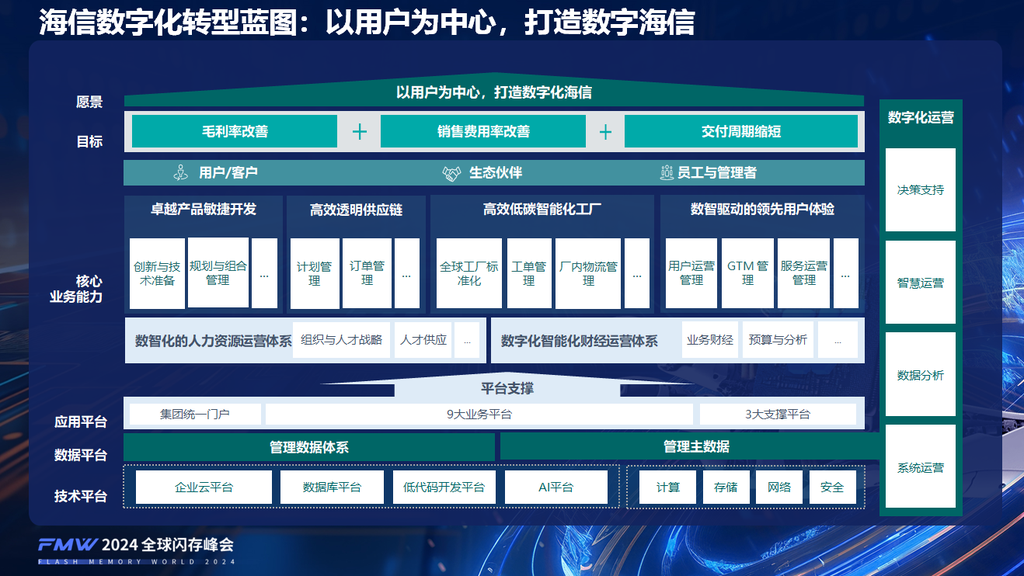Click the 服务运营管理 box

tap(803, 273)
